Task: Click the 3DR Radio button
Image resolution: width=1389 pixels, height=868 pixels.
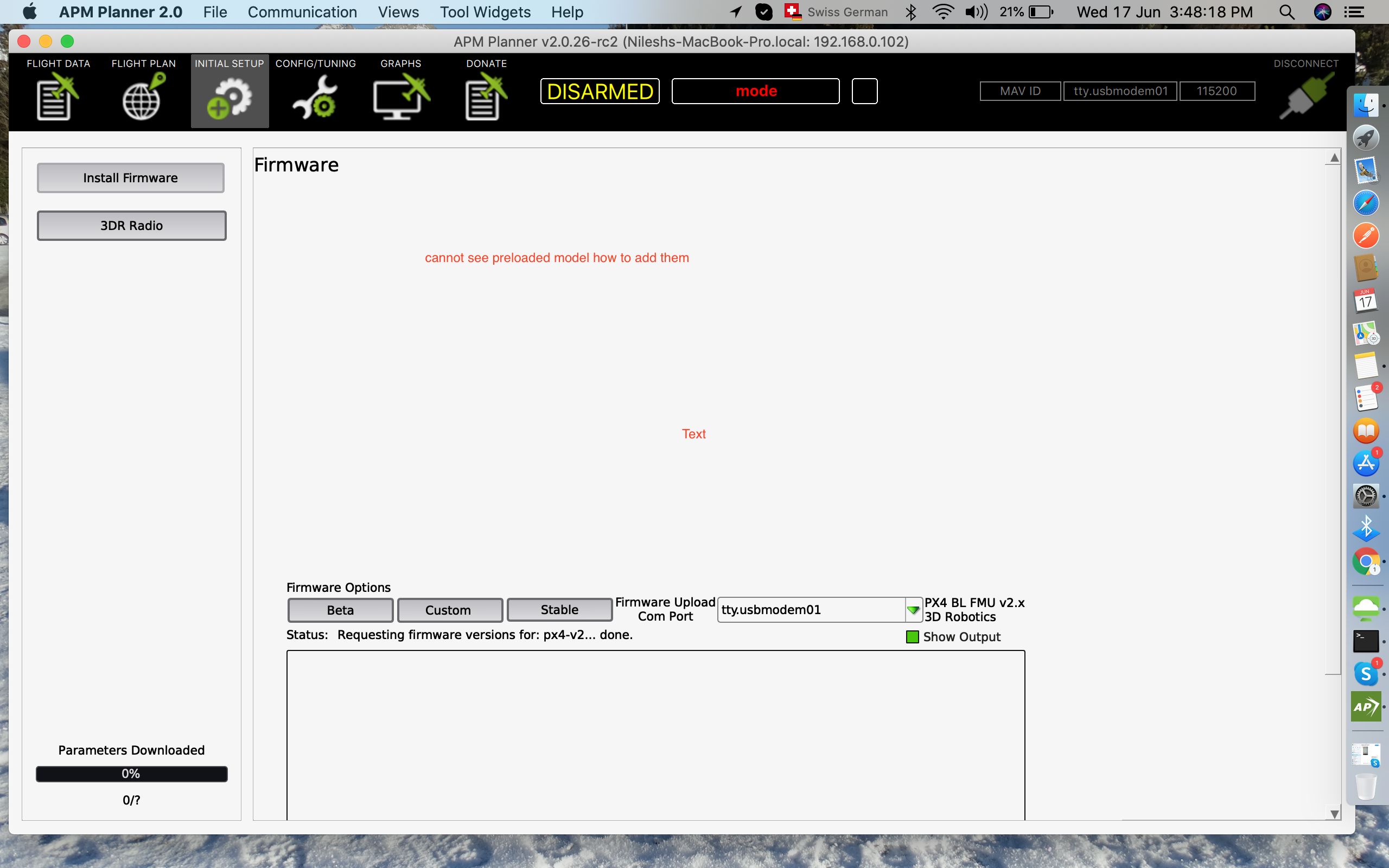Action: pyautogui.click(x=131, y=225)
